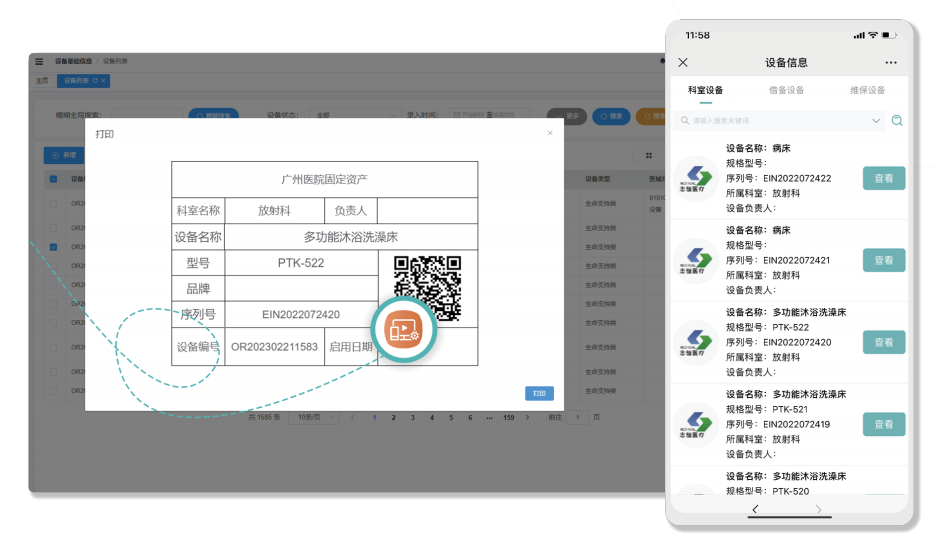This screenshot has height=551, width=939.
Task: Click the hamburger menu icon in header
Action: click(x=39, y=62)
